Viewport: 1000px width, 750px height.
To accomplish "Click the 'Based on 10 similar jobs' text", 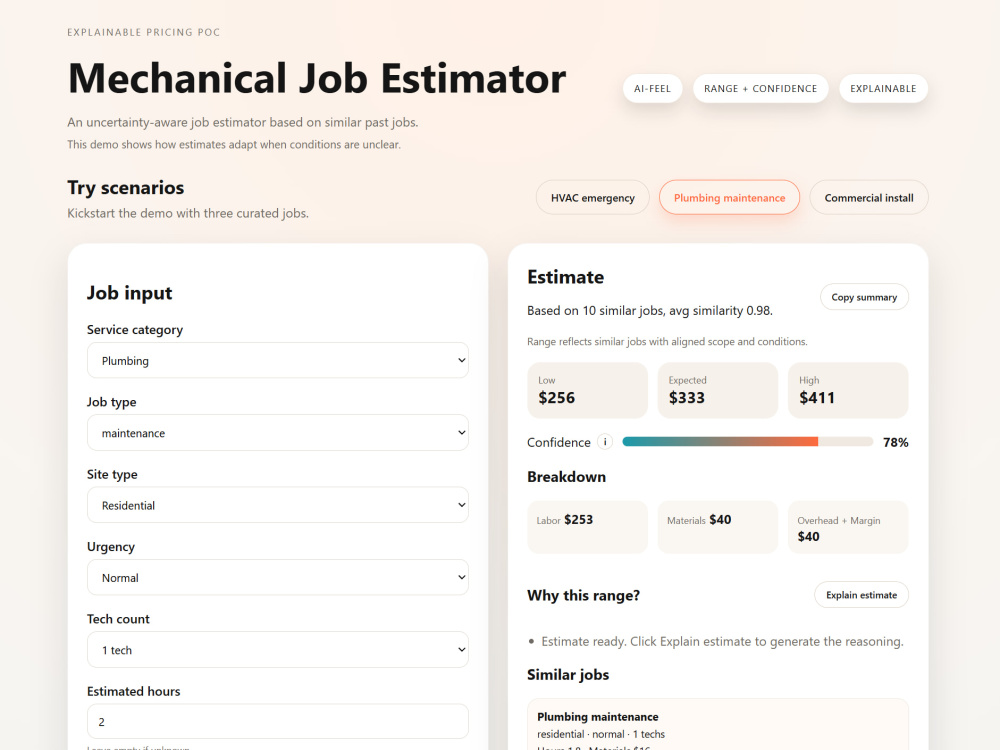I will click(650, 311).
